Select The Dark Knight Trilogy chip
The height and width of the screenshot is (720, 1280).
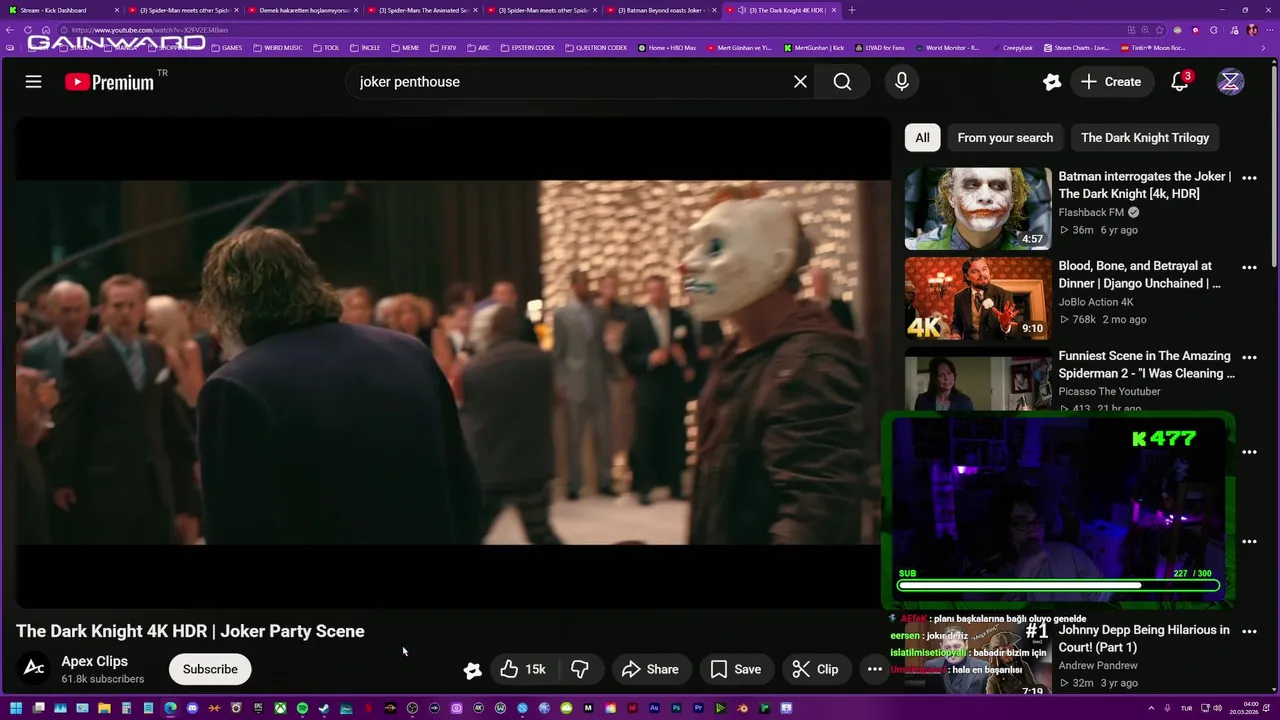click(1145, 138)
